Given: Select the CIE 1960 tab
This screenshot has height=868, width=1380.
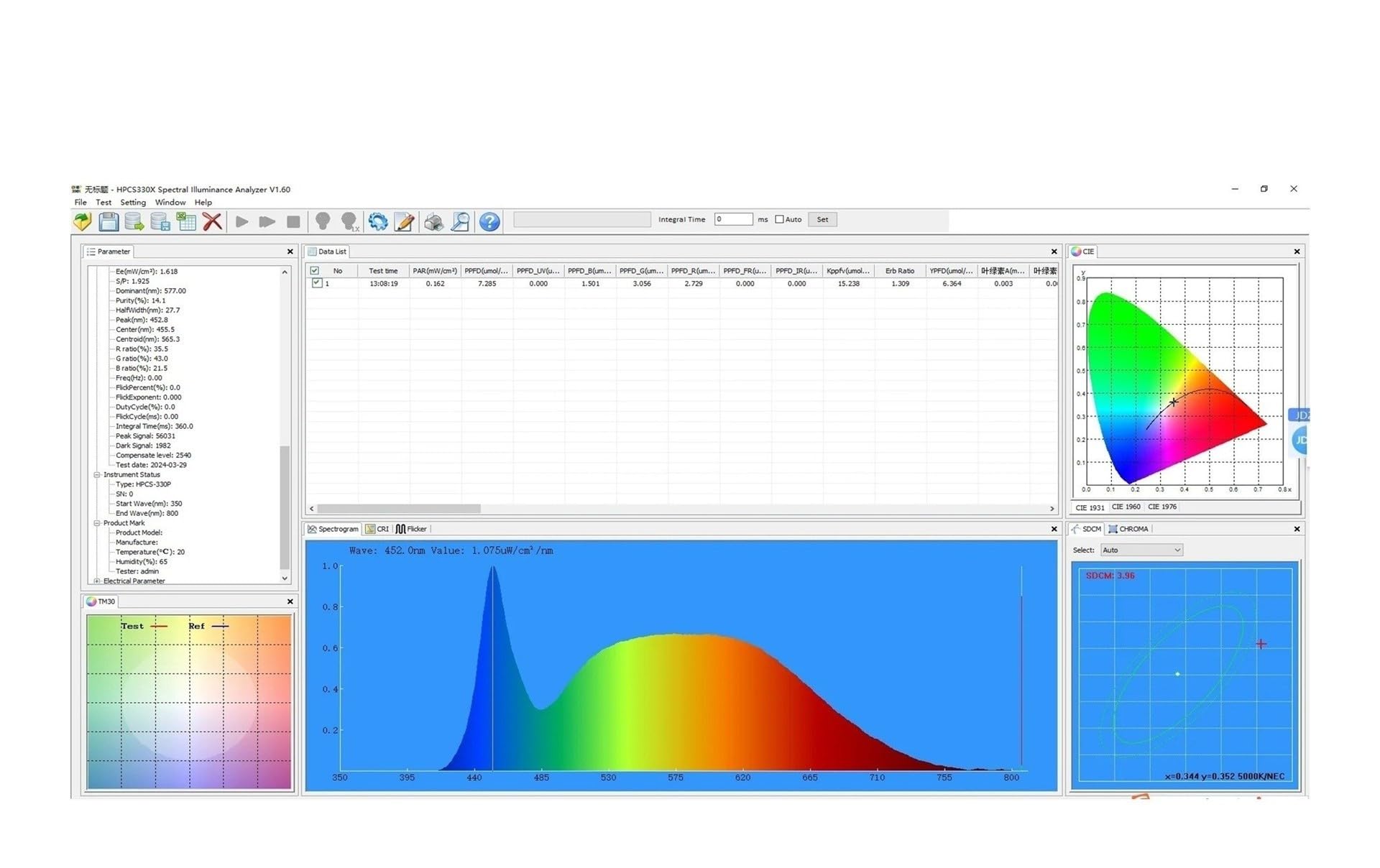Looking at the screenshot, I should point(1126,507).
